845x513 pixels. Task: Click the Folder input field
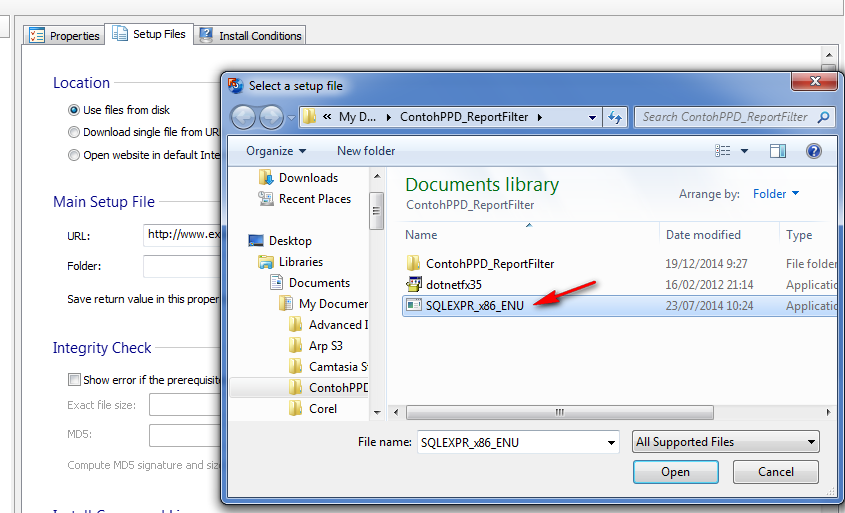coord(182,266)
